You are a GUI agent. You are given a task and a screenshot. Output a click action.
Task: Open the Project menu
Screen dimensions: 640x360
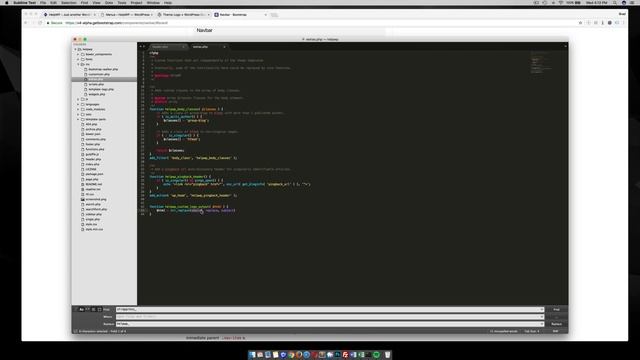(136, 2)
